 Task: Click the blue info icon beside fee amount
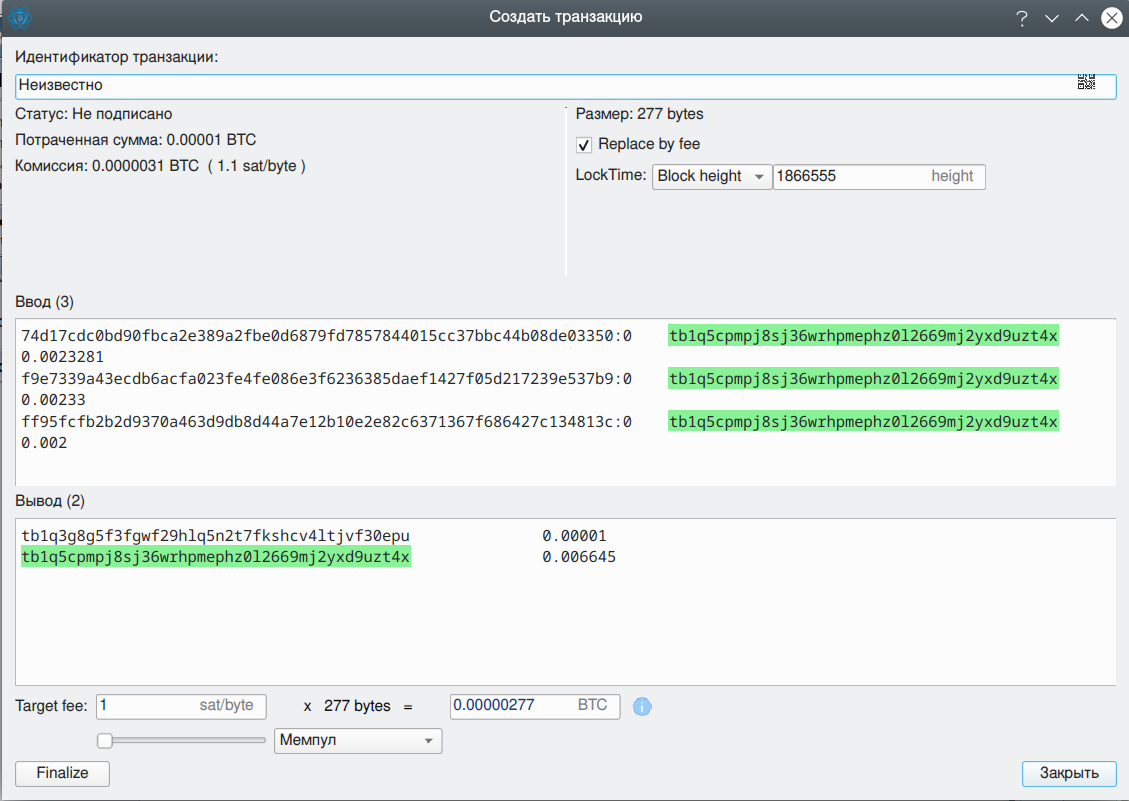(x=642, y=707)
